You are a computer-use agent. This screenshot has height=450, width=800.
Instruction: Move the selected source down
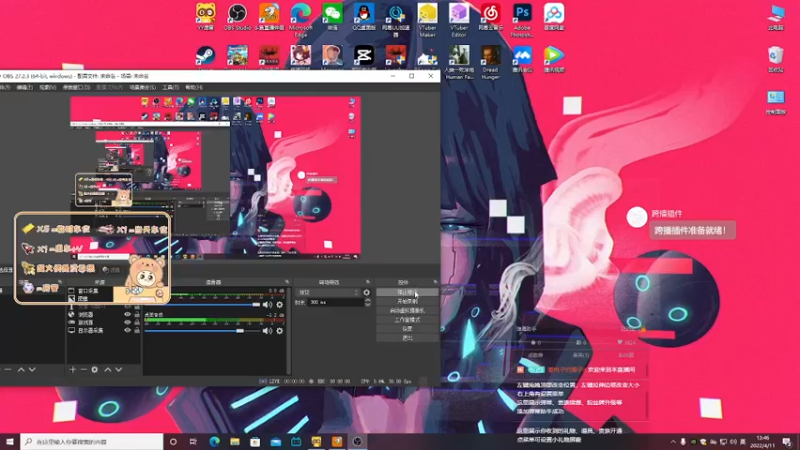pyautogui.click(x=118, y=369)
